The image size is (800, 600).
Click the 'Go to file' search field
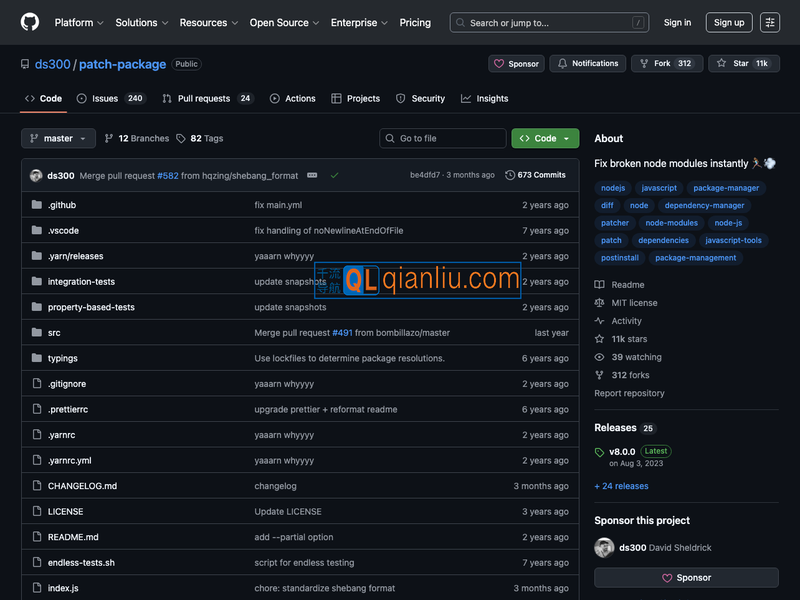pos(443,139)
